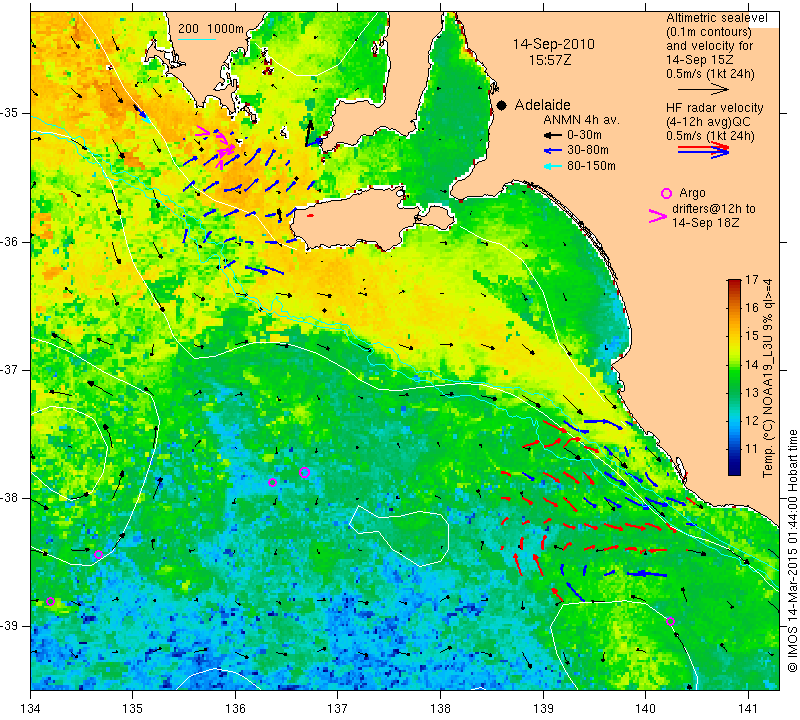This screenshot has height=720, width=800.
Task: Click the Altimetric sealevel legend heading
Action: pyautogui.click(x=716, y=18)
